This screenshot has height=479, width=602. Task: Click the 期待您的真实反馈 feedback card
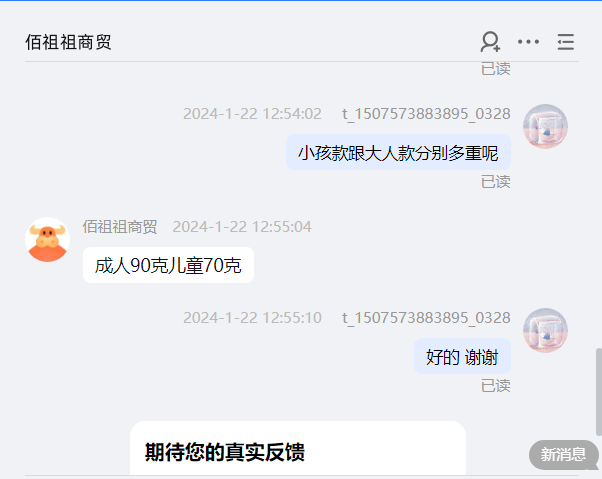(x=298, y=449)
